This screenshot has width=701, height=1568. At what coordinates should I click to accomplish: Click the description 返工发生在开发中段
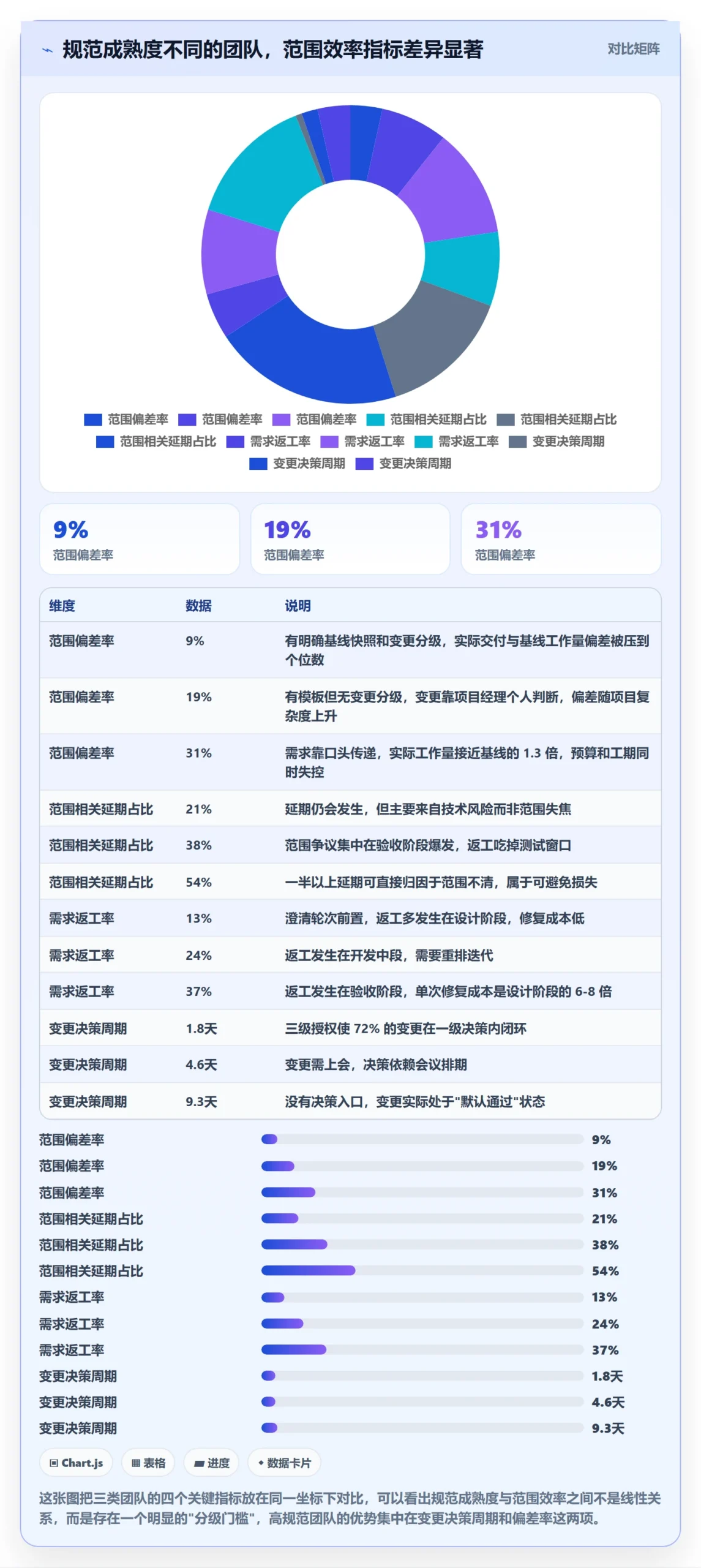[x=389, y=956]
